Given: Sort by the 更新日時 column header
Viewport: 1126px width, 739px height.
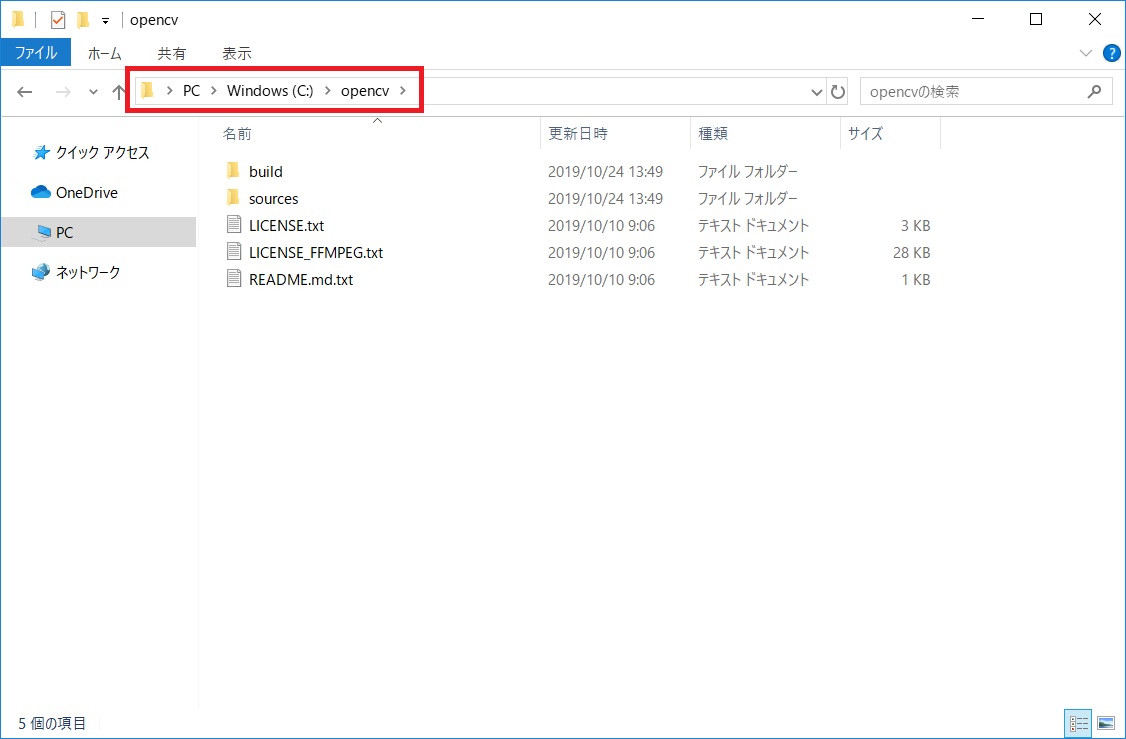Looking at the screenshot, I should pos(577,134).
